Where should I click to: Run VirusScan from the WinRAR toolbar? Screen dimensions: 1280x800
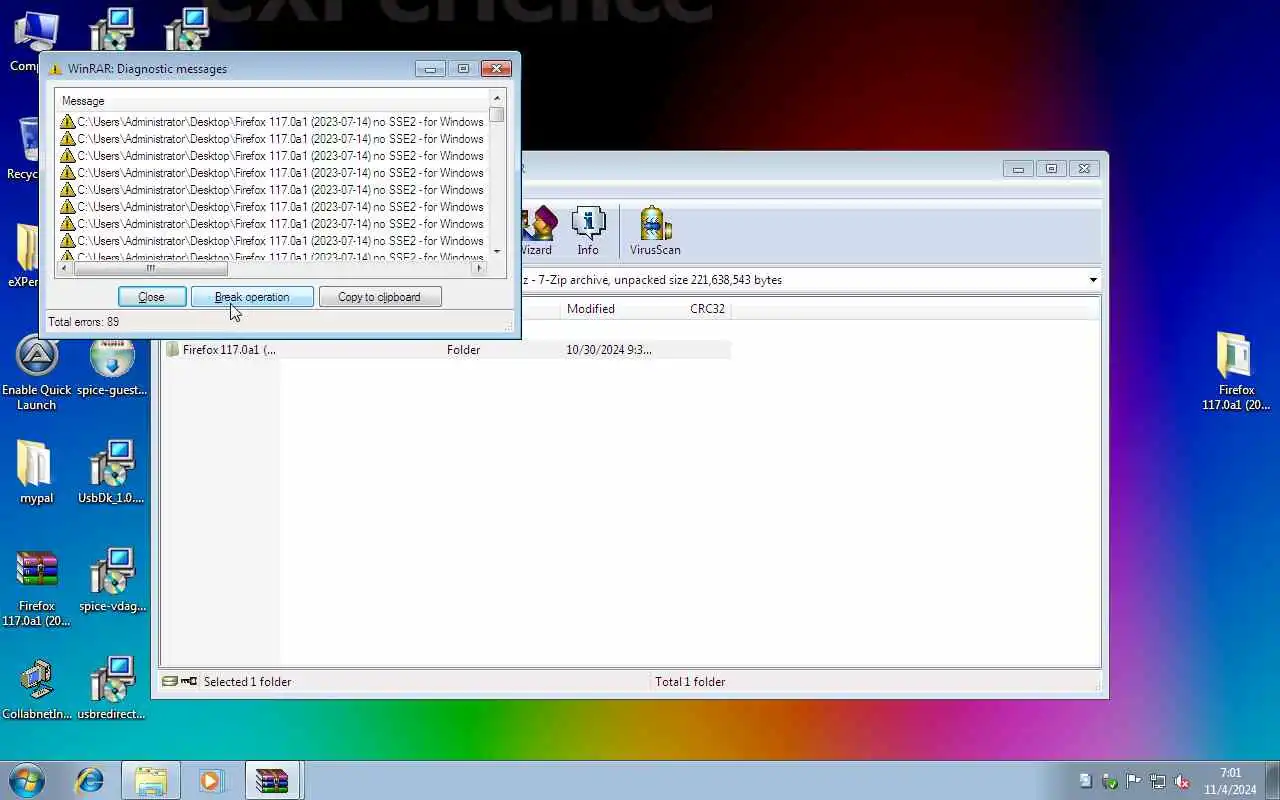[x=655, y=232]
